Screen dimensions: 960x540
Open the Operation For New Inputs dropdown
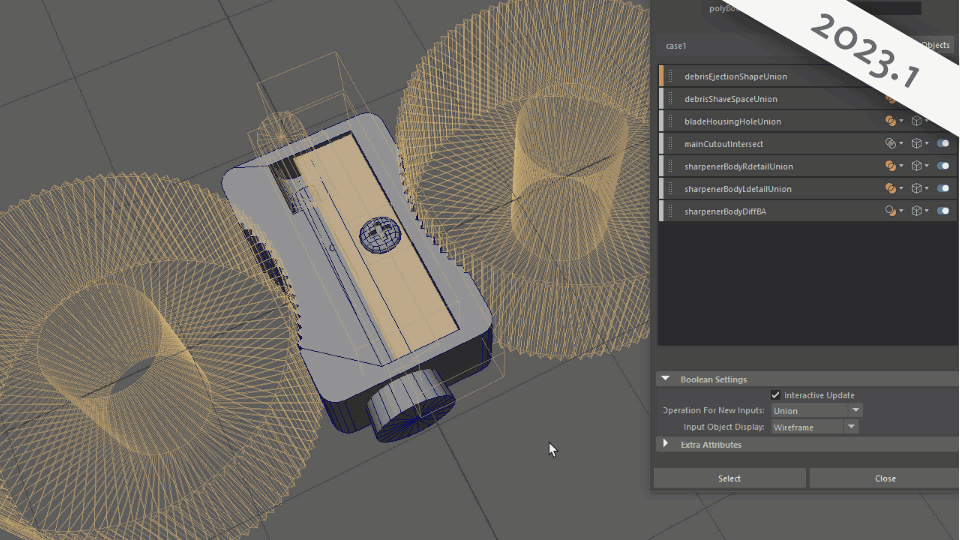click(x=816, y=411)
